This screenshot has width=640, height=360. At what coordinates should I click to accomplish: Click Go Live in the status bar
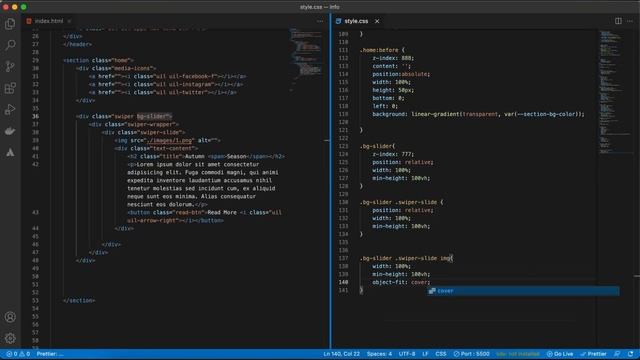tap(560, 354)
